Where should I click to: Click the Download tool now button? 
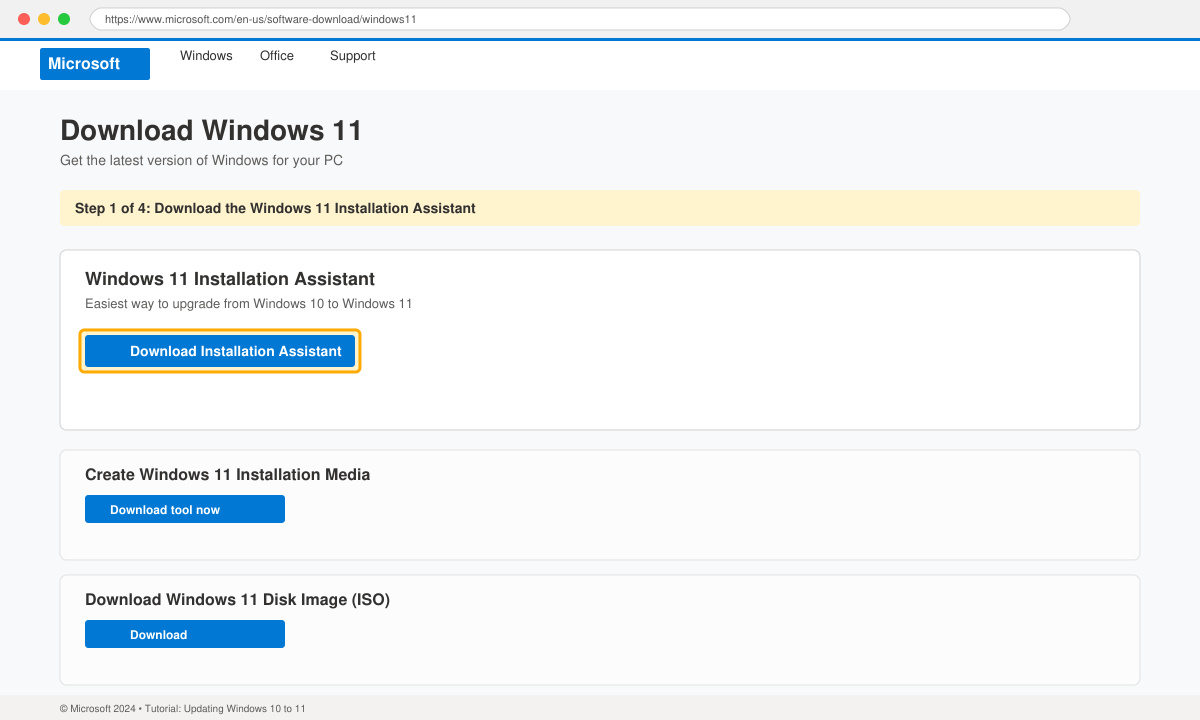coord(185,509)
